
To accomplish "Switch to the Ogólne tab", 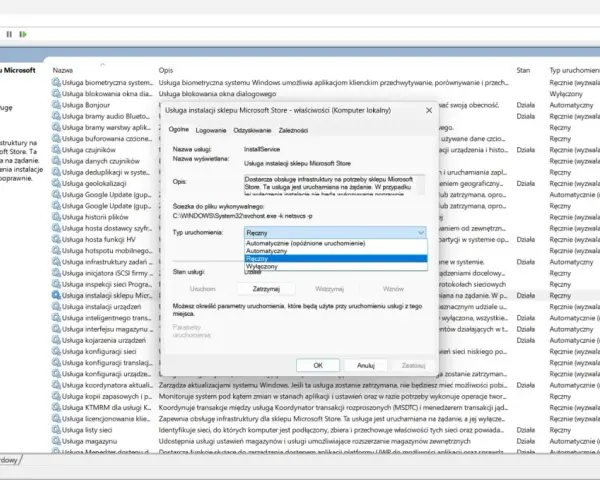I will pyautogui.click(x=179, y=129).
